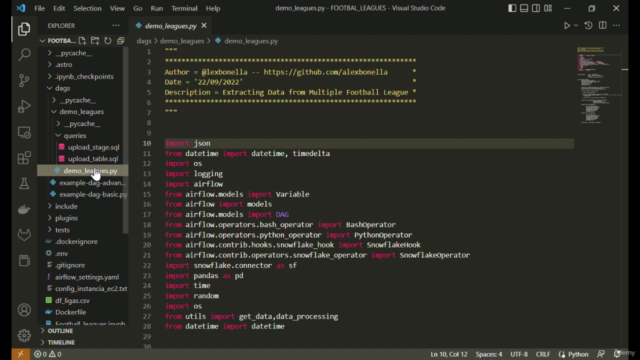
Task: Open the Edit menu
Action: (59, 8)
